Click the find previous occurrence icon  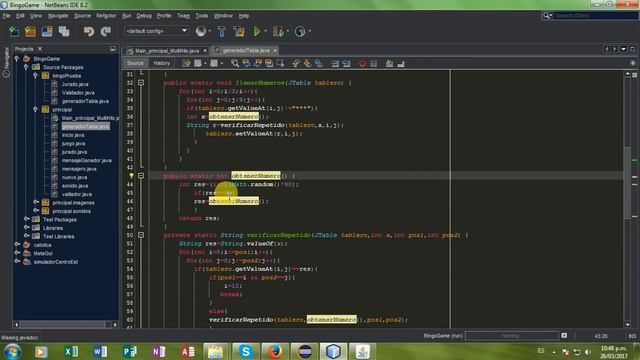coord(246,63)
